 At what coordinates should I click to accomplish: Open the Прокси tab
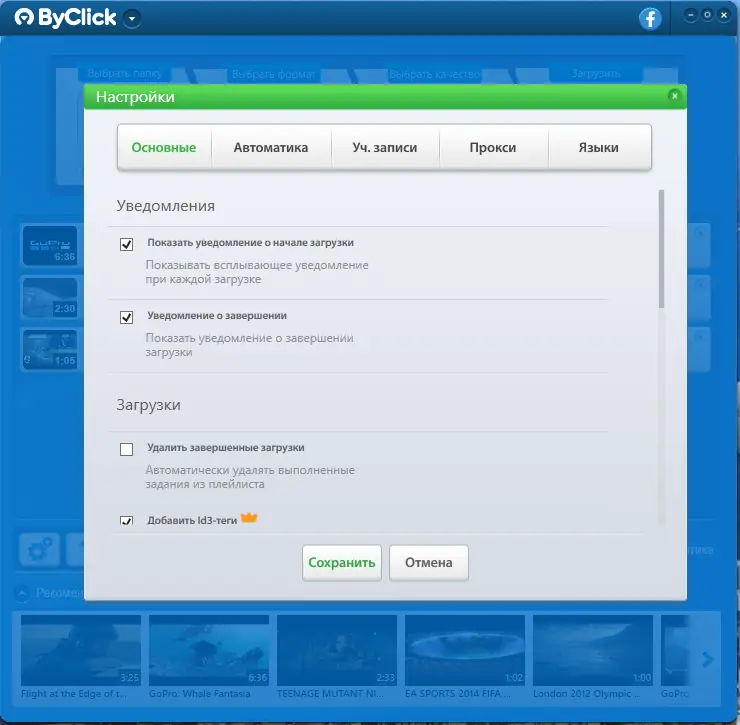coord(493,147)
